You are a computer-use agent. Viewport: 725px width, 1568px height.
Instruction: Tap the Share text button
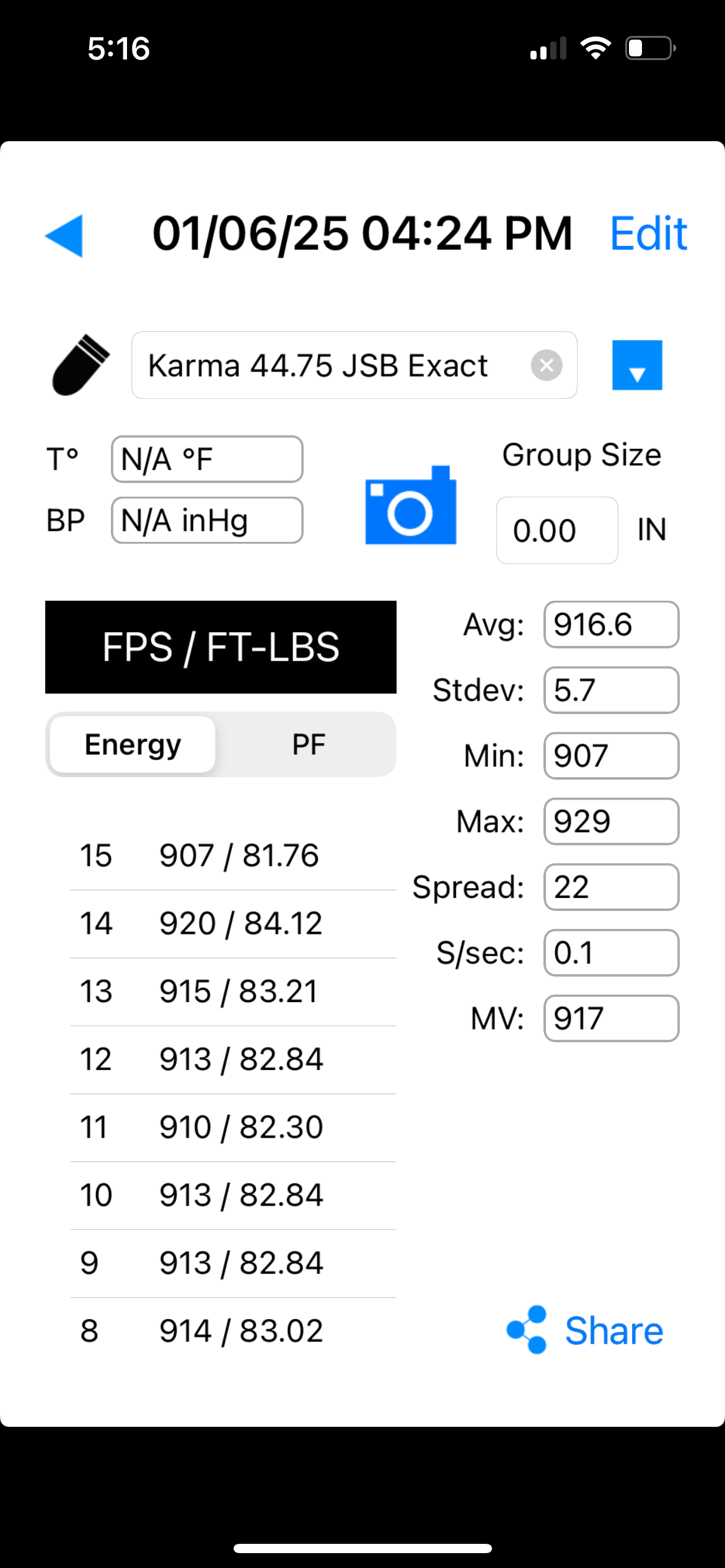[x=614, y=1331]
